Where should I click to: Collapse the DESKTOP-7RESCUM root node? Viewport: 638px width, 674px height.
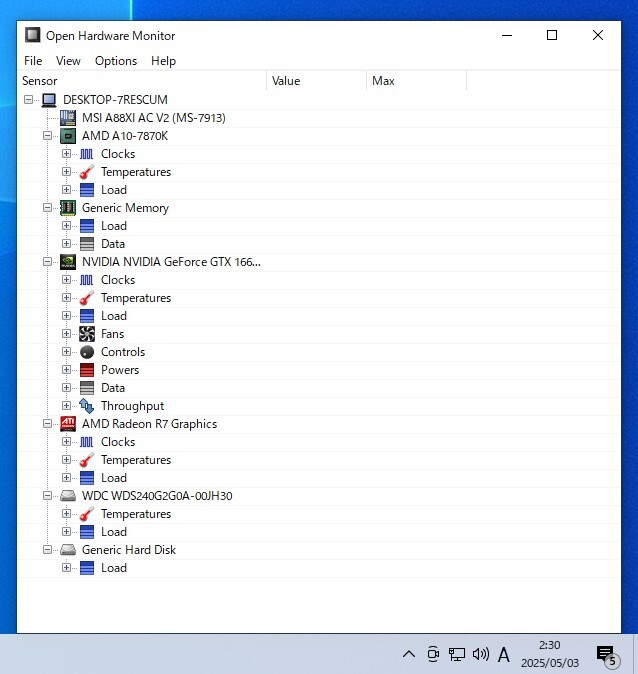coord(28,100)
